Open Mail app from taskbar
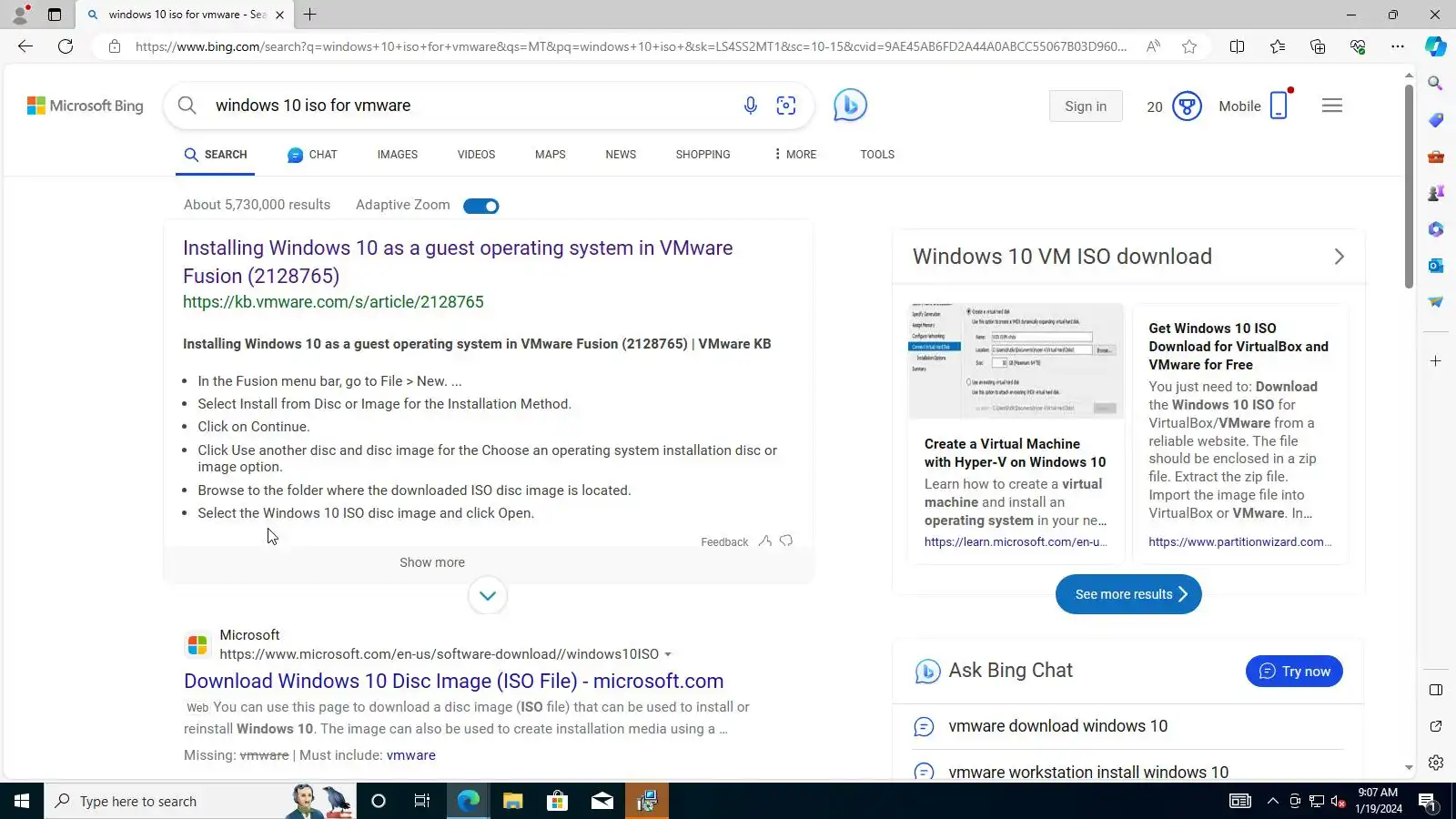Viewport: 1456px width, 819px height. pyautogui.click(x=602, y=801)
